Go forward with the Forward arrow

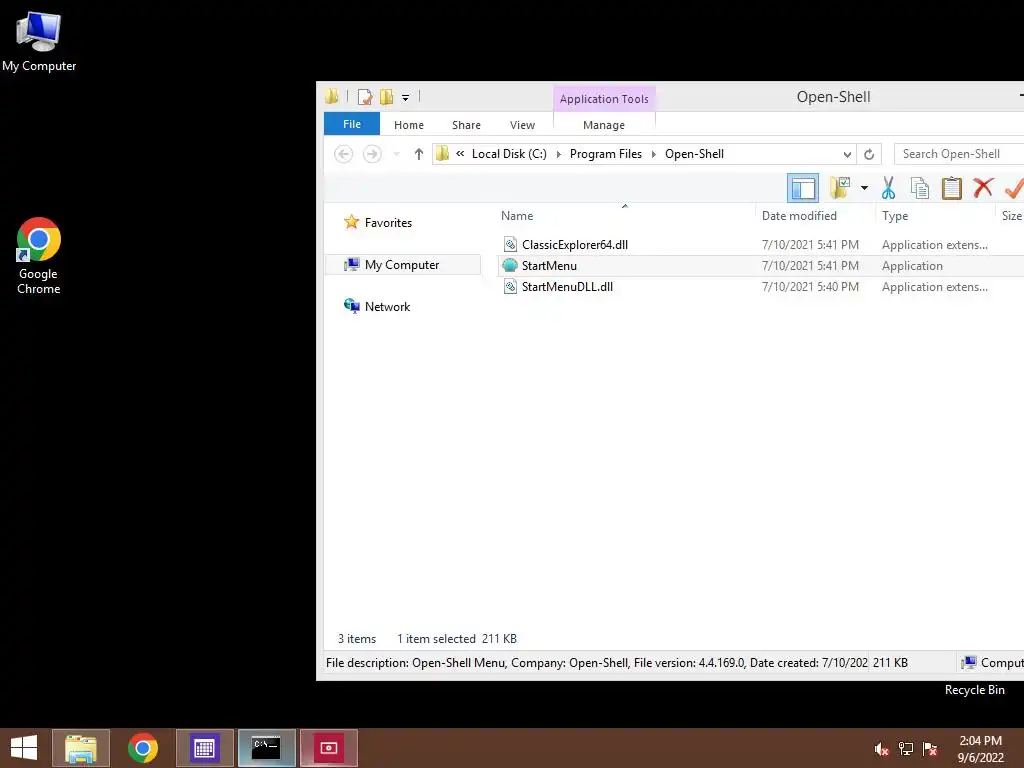[x=372, y=154]
